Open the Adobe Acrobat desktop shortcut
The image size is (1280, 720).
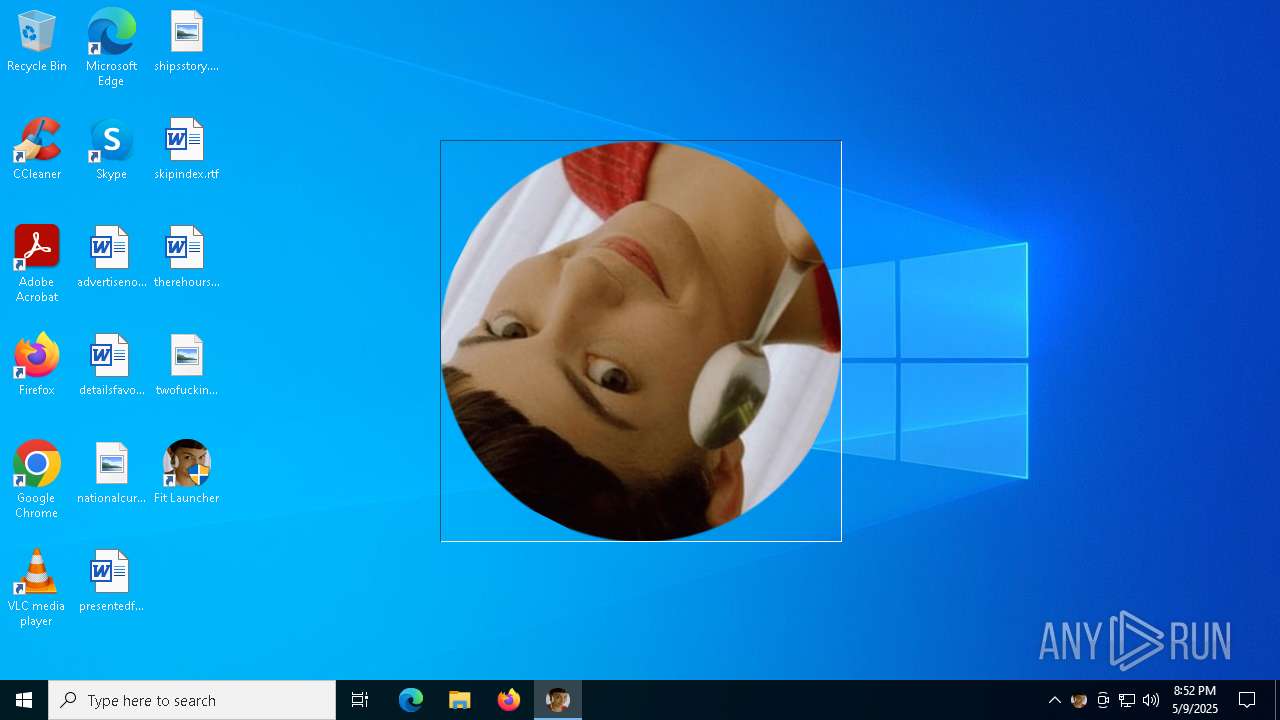tap(37, 264)
